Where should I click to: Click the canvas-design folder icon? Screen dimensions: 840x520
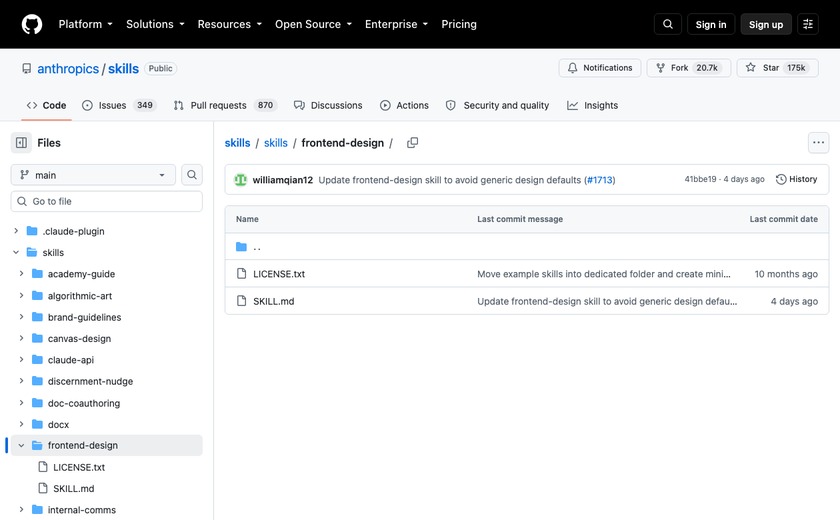38,338
